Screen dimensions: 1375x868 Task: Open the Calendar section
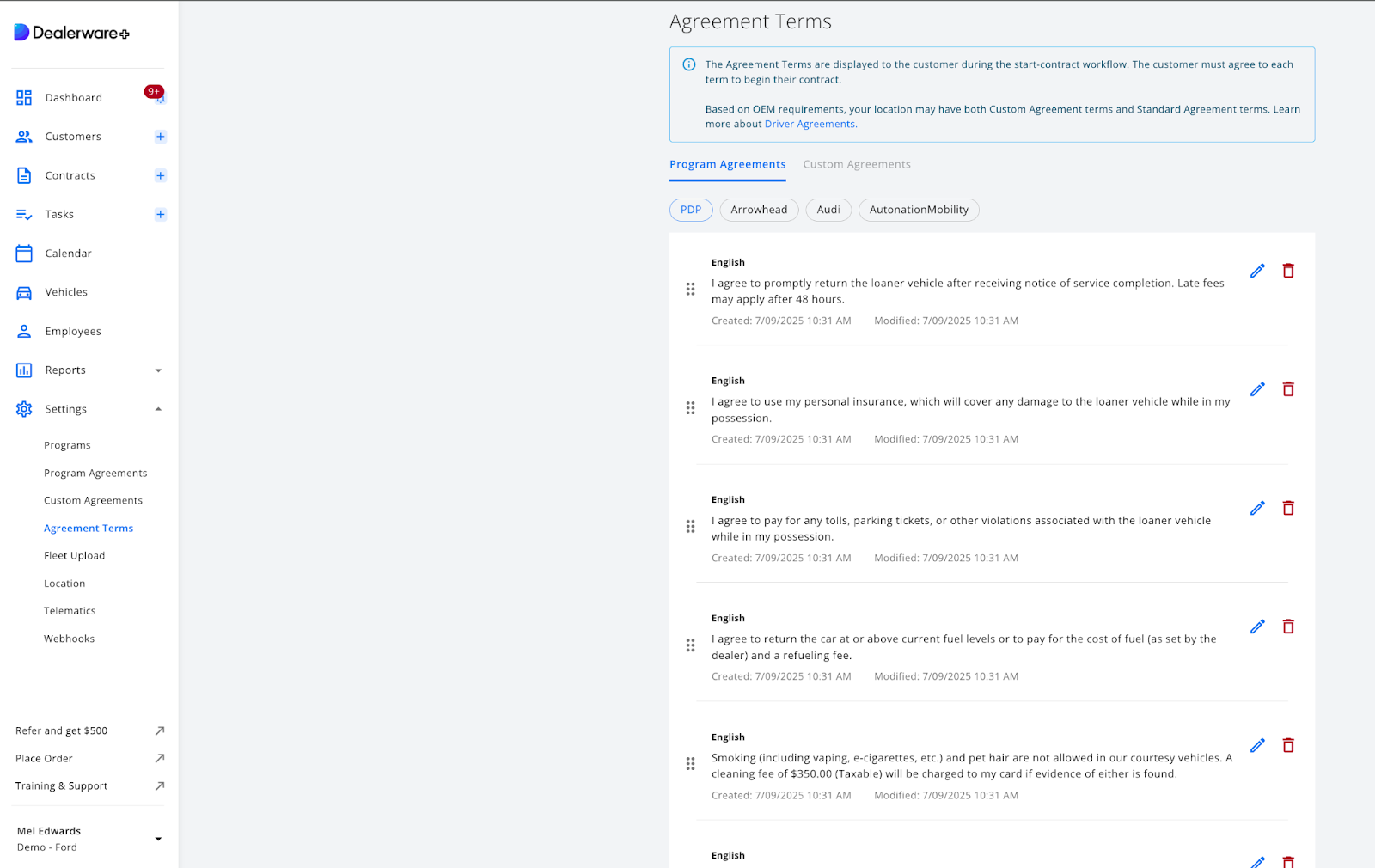tap(68, 253)
